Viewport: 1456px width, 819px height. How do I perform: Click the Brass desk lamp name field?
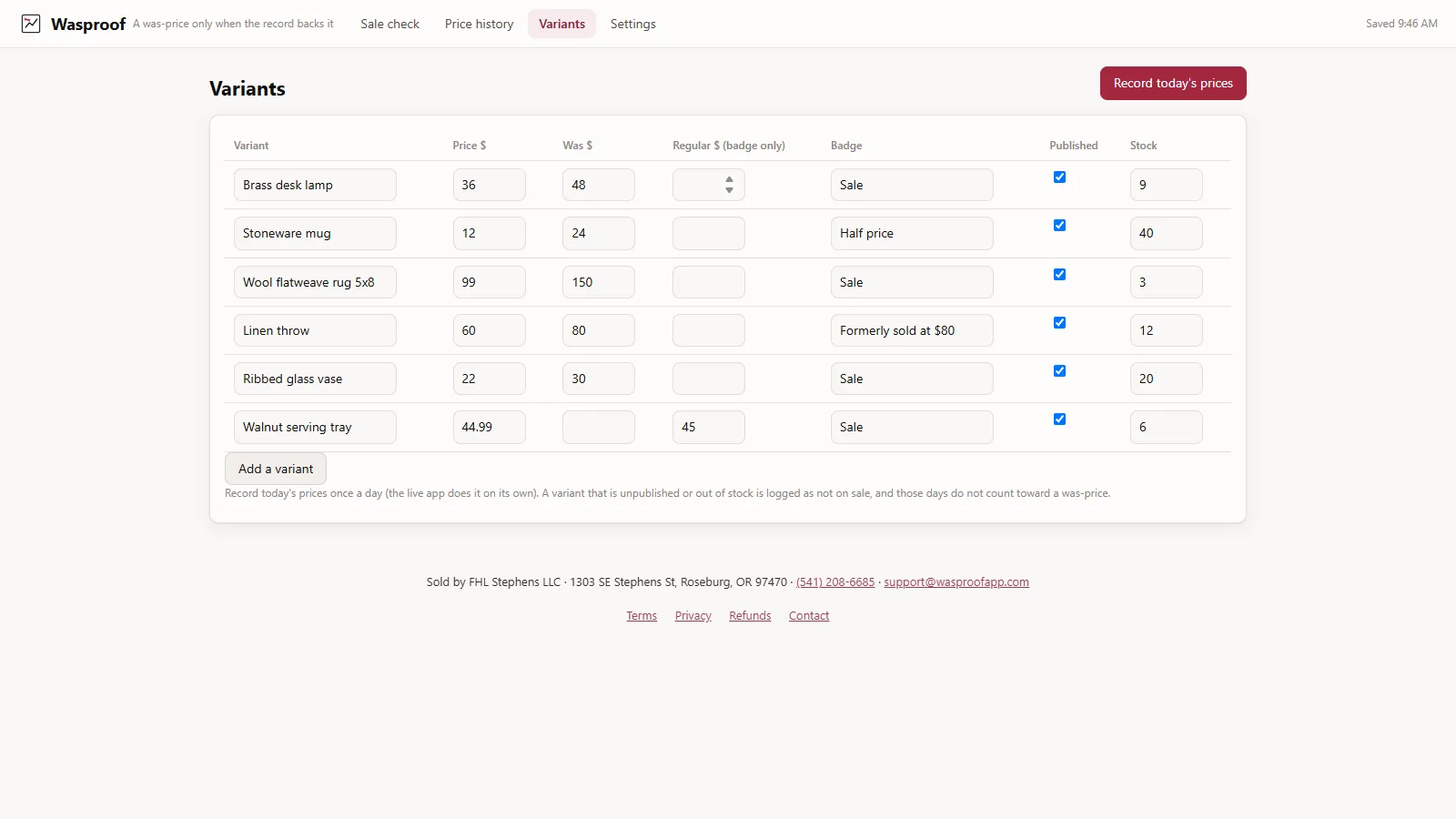click(315, 185)
